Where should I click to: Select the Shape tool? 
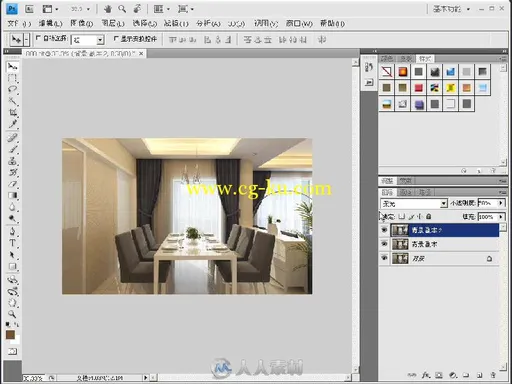pos(12,266)
